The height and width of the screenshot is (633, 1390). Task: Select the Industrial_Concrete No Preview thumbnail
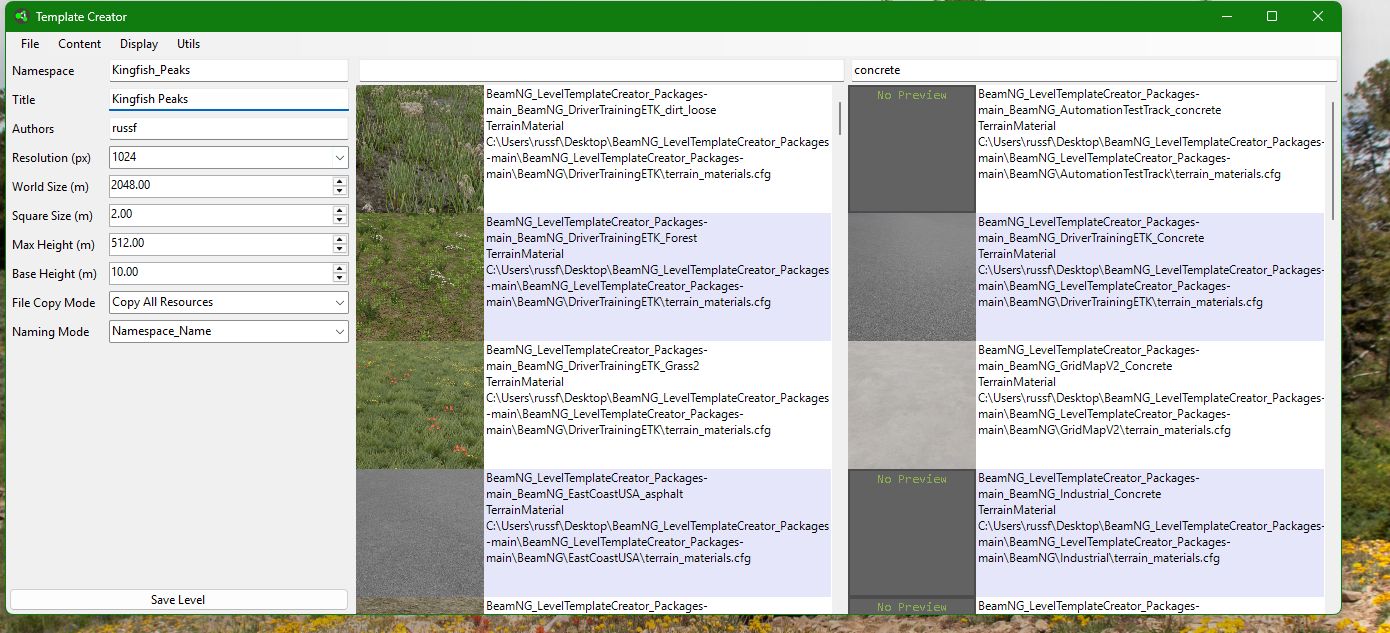(912, 533)
